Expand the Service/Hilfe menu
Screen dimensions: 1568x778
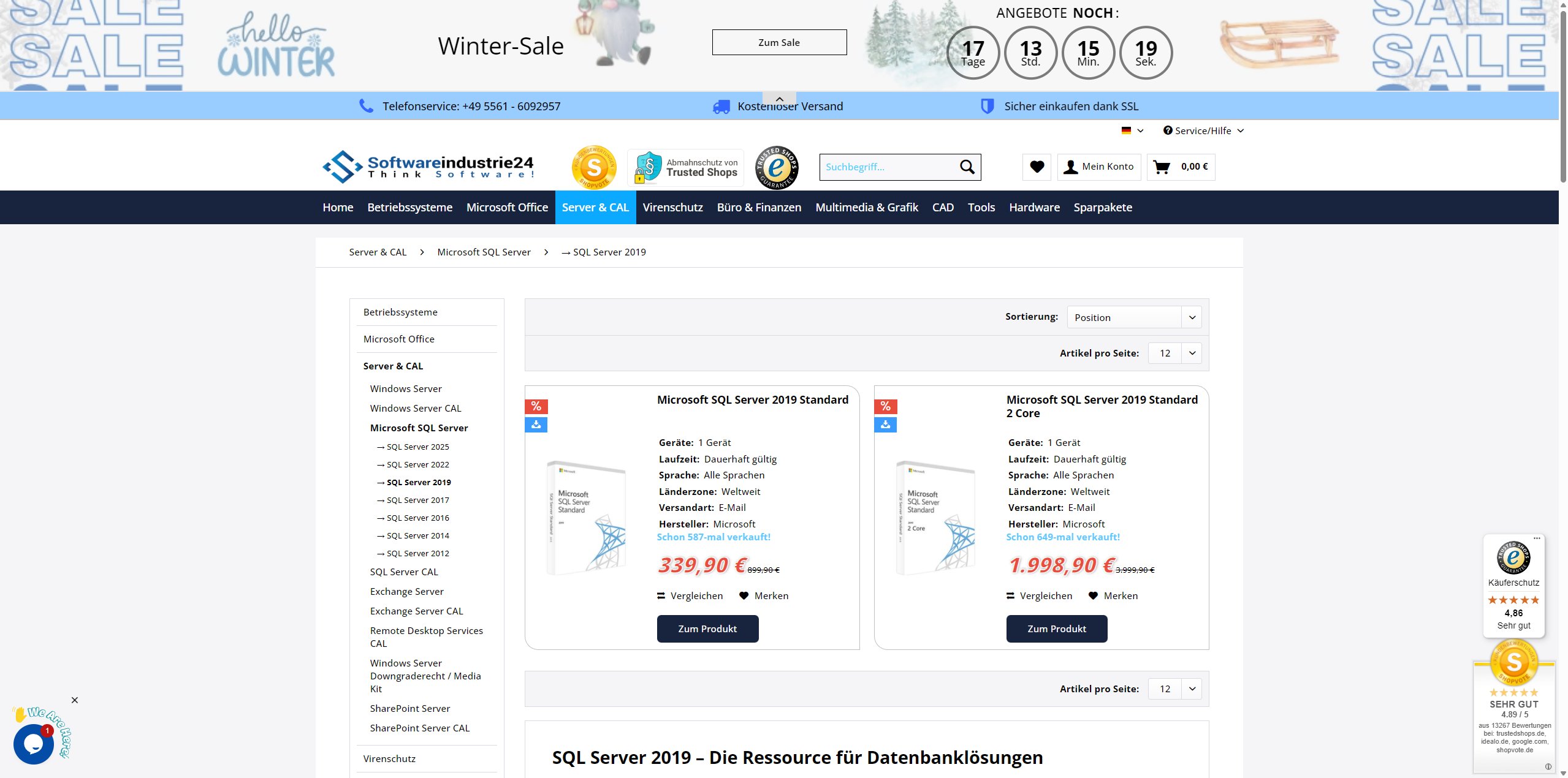[1203, 130]
